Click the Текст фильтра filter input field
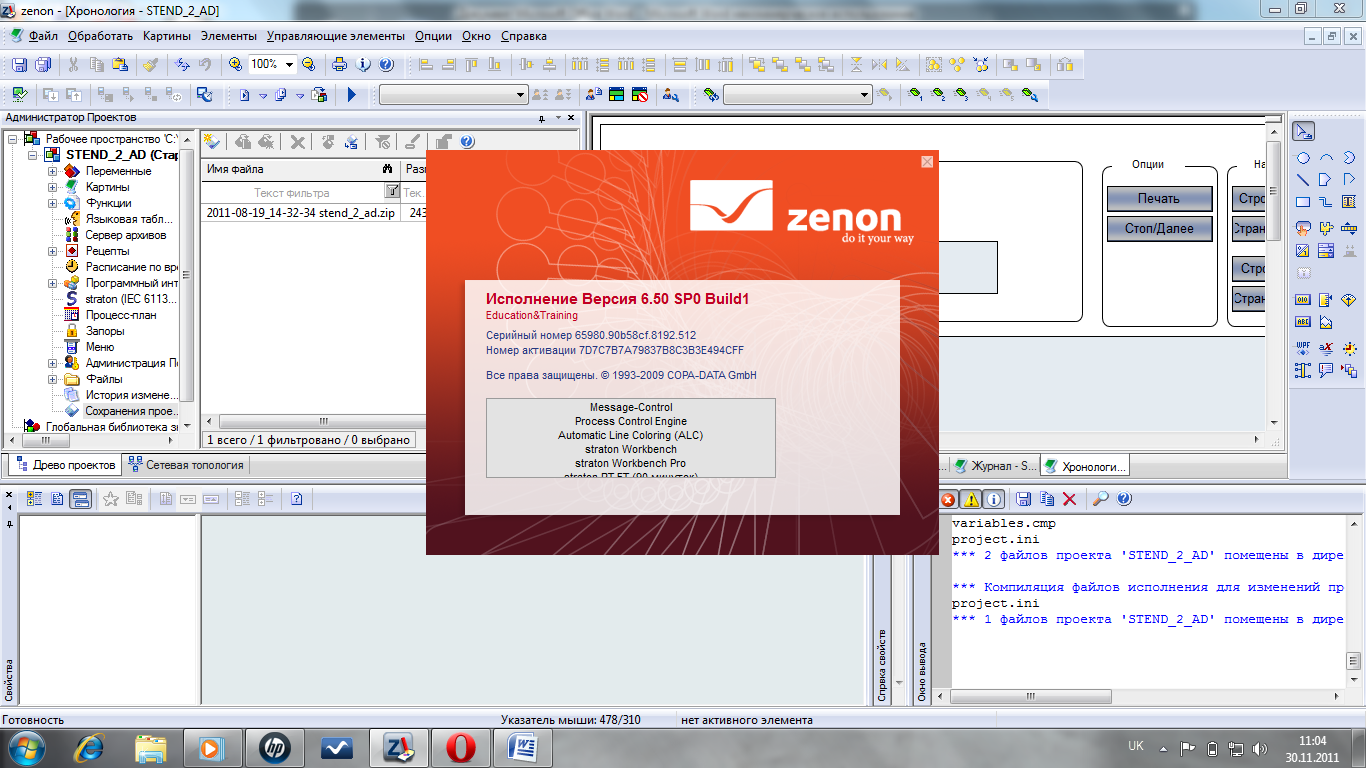The width and height of the screenshot is (1366, 768). 292,192
